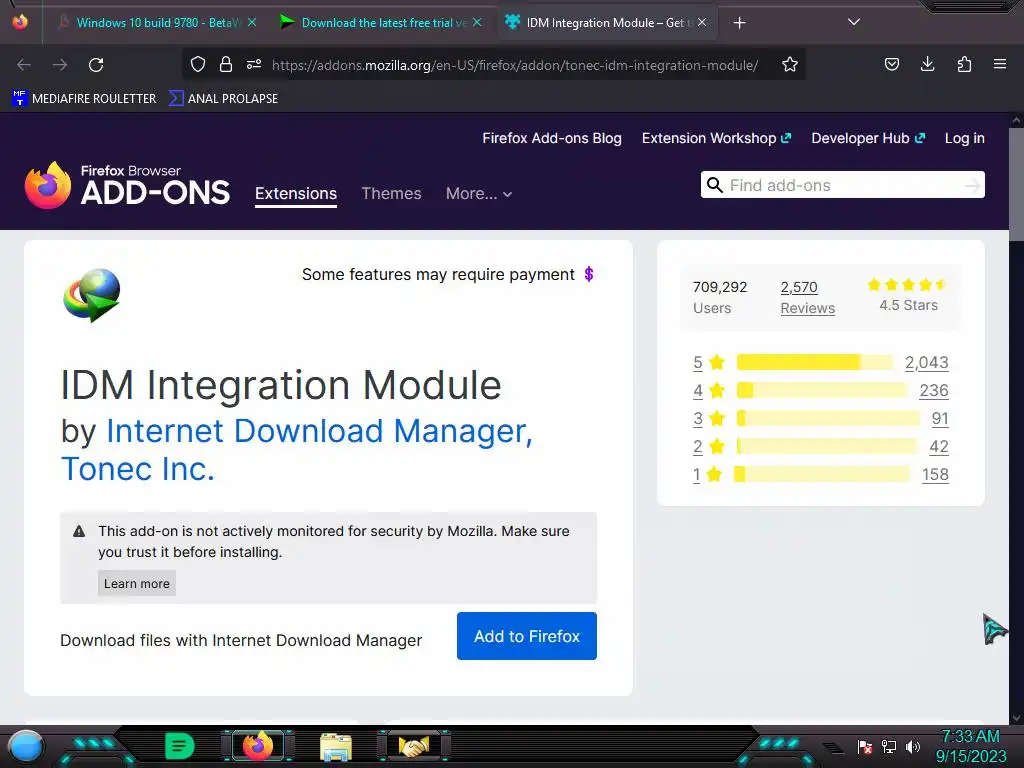Click the Firefox taskbar icon
The height and width of the screenshot is (768, 1024).
(x=257, y=745)
